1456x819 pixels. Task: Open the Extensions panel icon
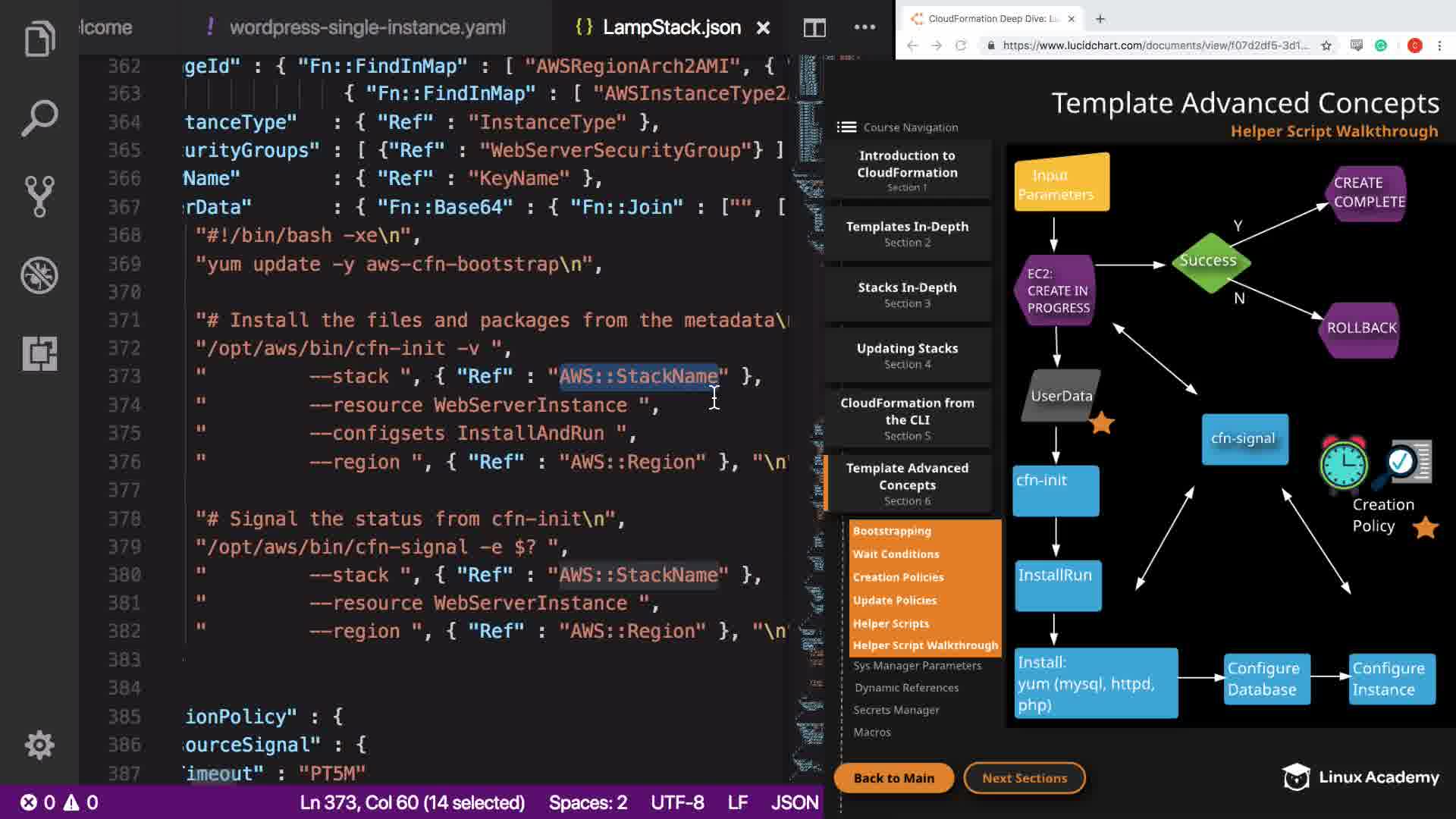[39, 353]
